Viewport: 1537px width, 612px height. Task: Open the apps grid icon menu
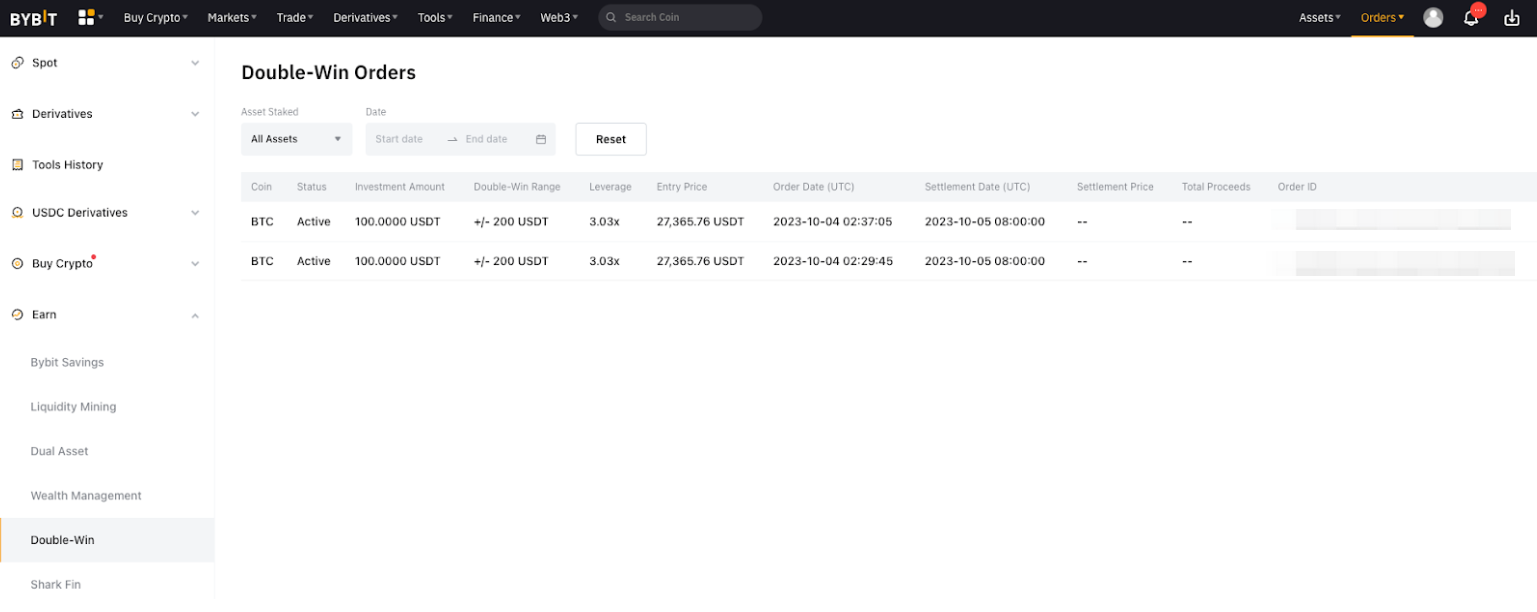point(87,17)
